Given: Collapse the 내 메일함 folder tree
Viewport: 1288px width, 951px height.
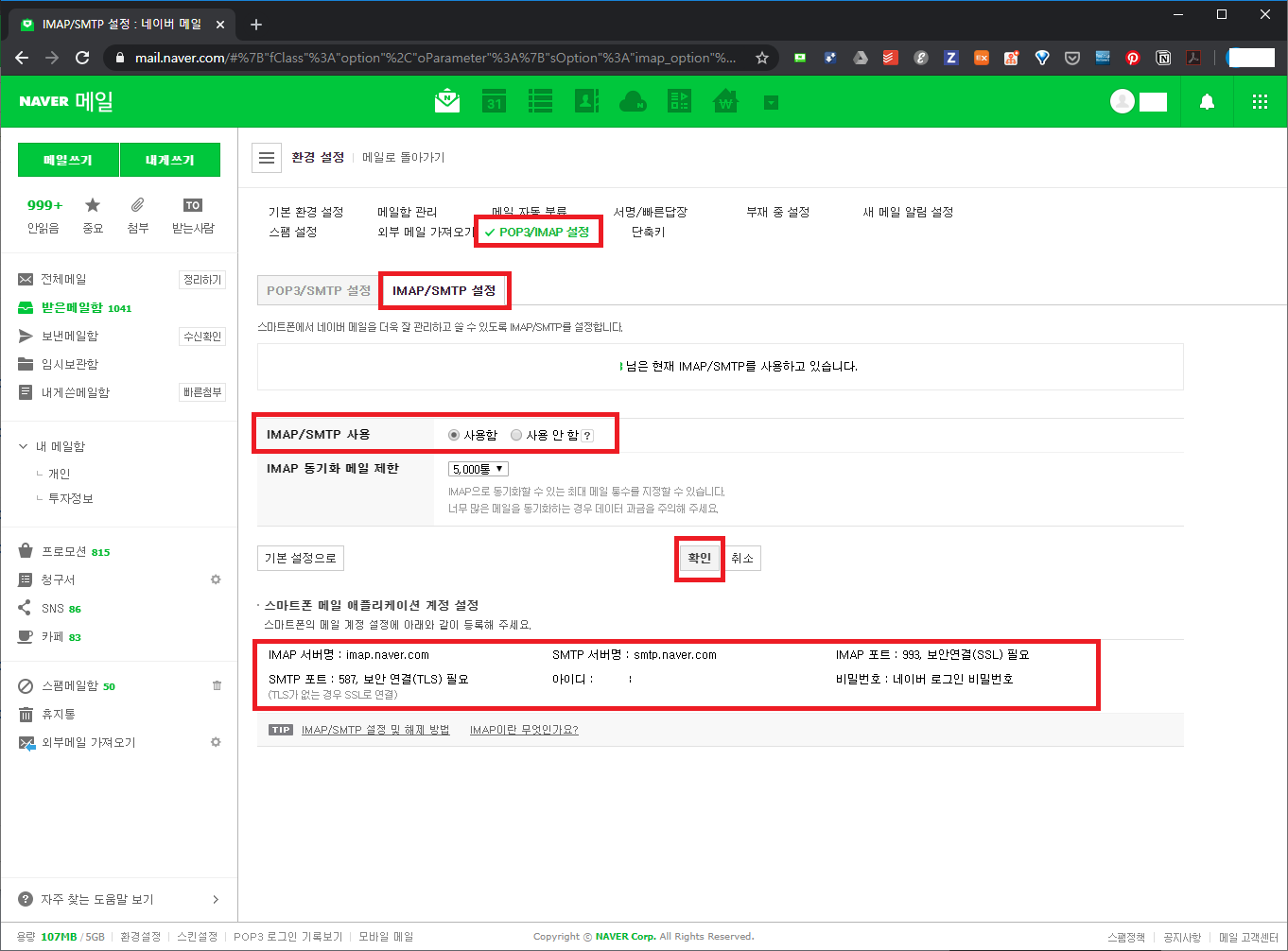Looking at the screenshot, I should click(x=24, y=446).
